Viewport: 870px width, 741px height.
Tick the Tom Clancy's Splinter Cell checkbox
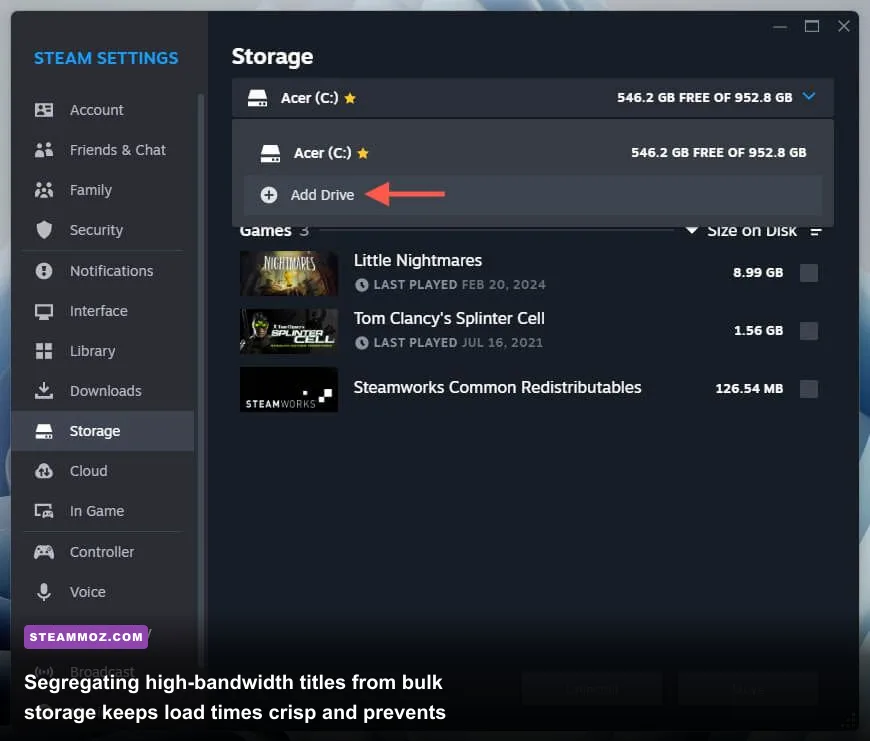[809, 331]
